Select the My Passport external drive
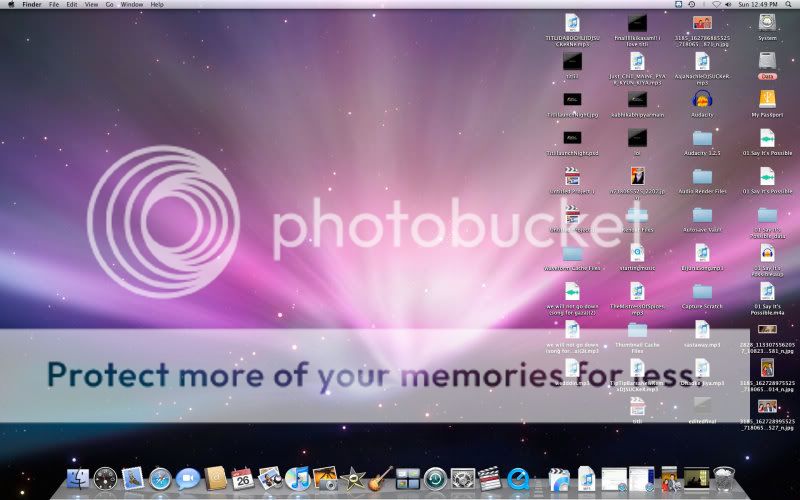This screenshot has height=500, width=800. pos(767,99)
